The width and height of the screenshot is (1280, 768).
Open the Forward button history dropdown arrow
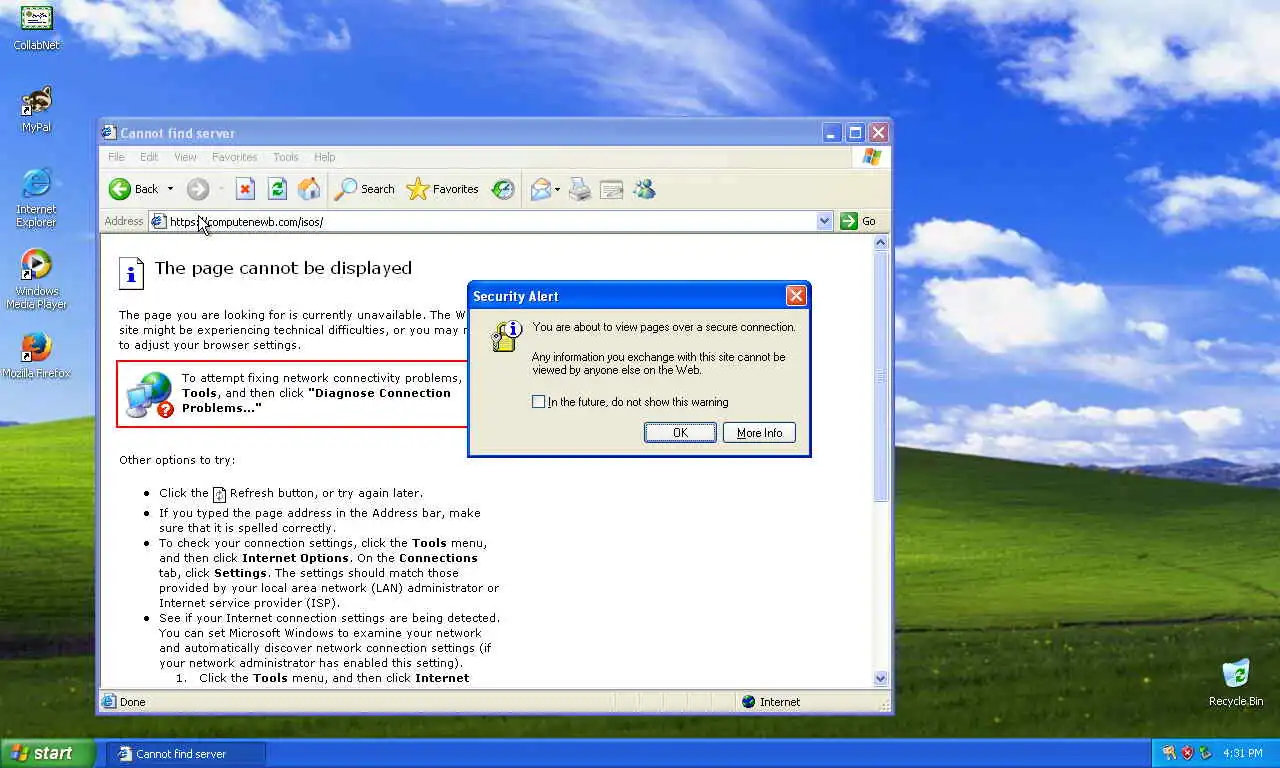tap(220, 189)
